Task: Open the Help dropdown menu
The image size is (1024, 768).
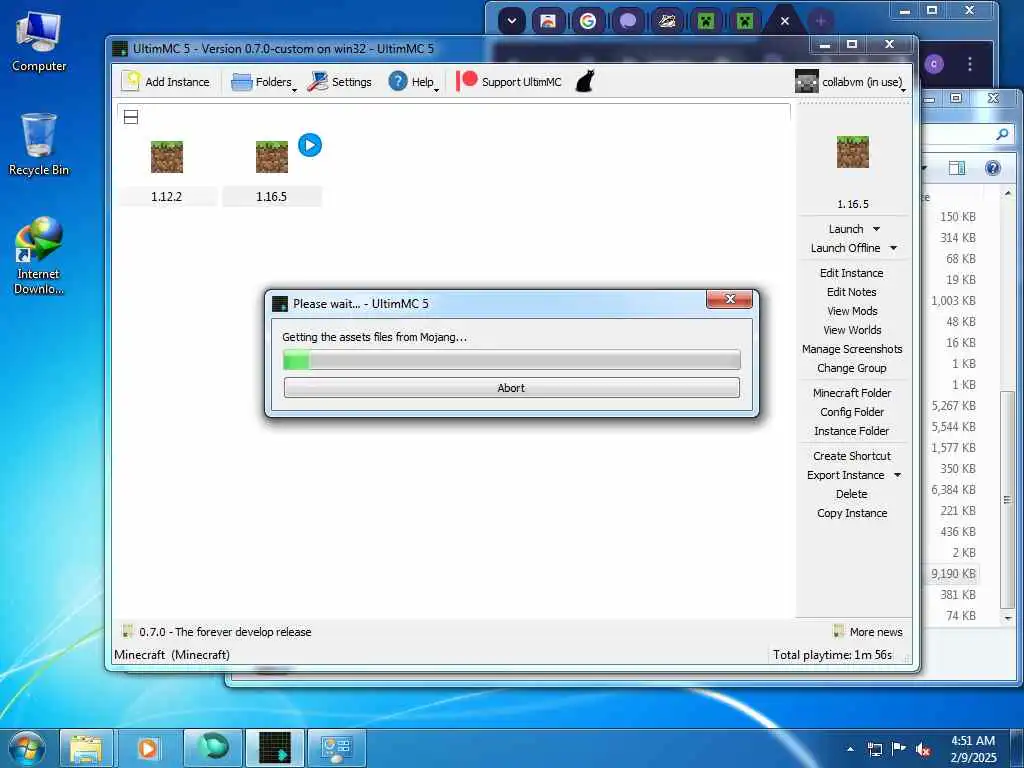Action: pyautogui.click(x=413, y=82)
